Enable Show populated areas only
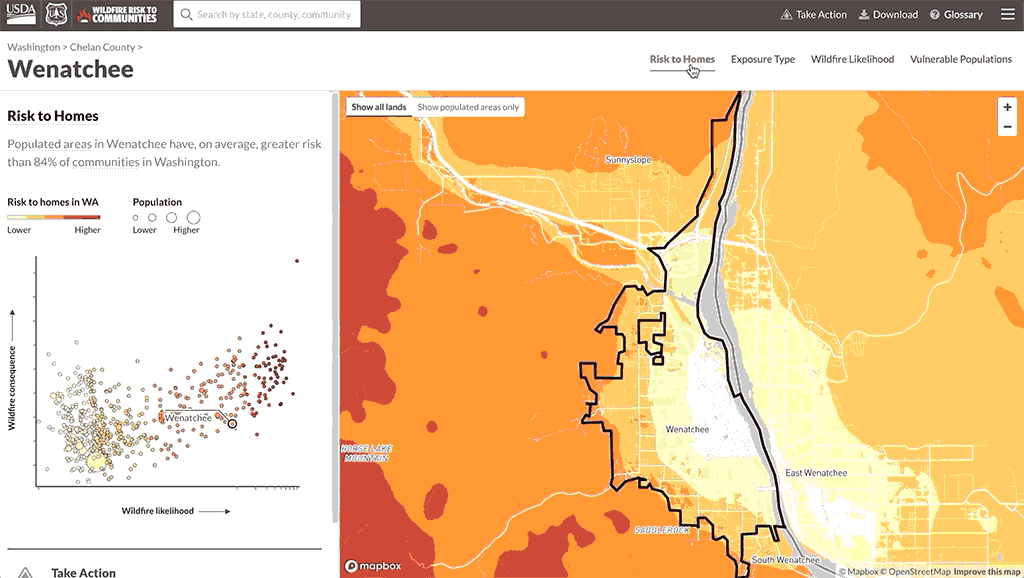Image resolution: width=1024 pixels, height=578 pixels. [470, 106]
